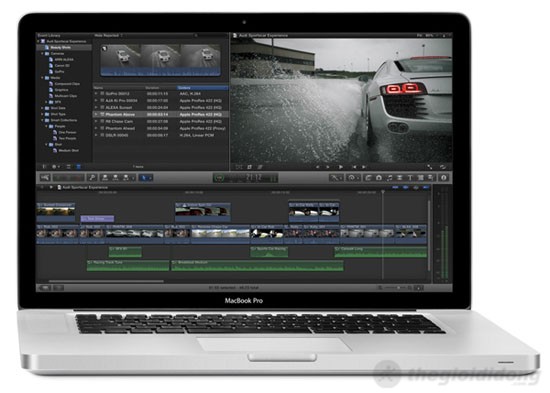Show the Music and Sound browser
550x393 pixels.
coord(389,178)
